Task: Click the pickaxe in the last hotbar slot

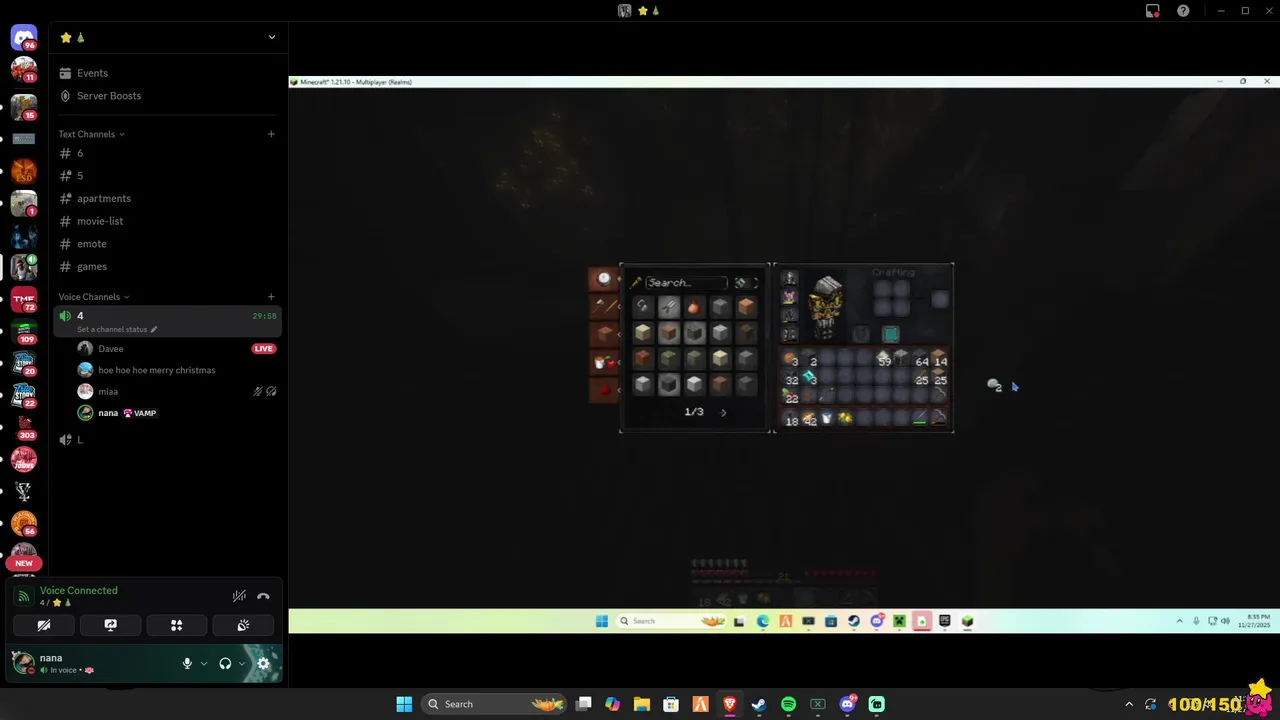Action: pos(939,418)
